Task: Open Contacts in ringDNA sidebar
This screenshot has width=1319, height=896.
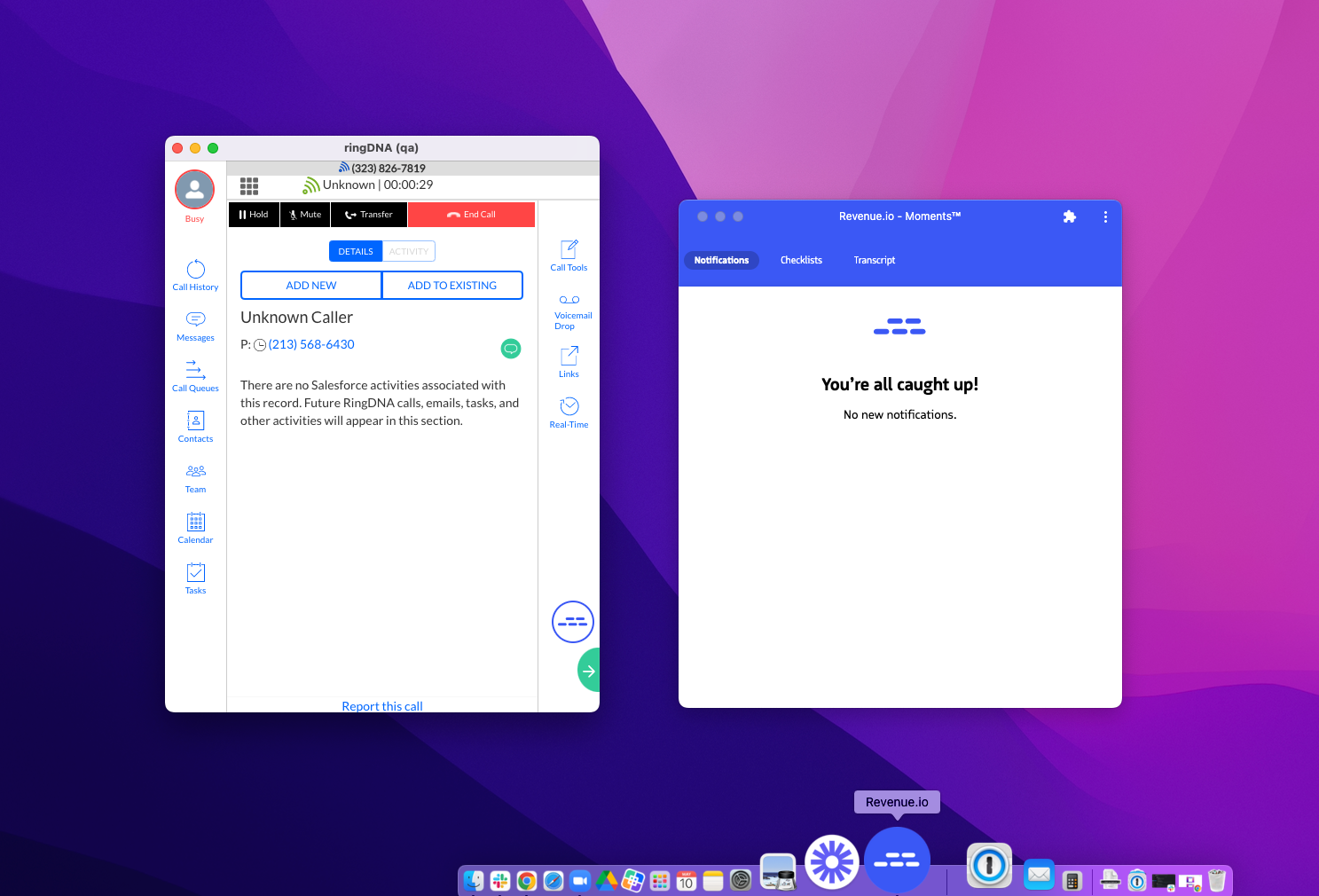Action: 195,427
